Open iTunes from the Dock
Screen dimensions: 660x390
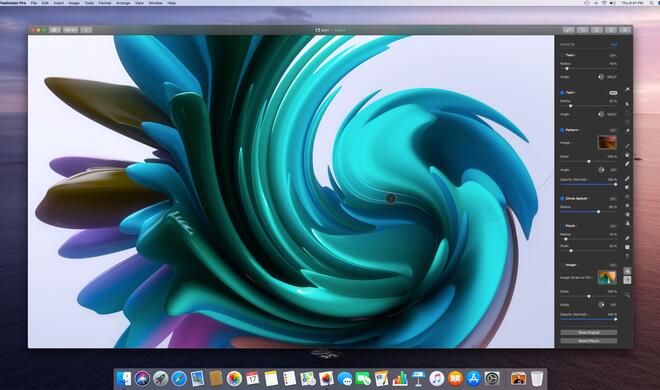click(437, 379)
